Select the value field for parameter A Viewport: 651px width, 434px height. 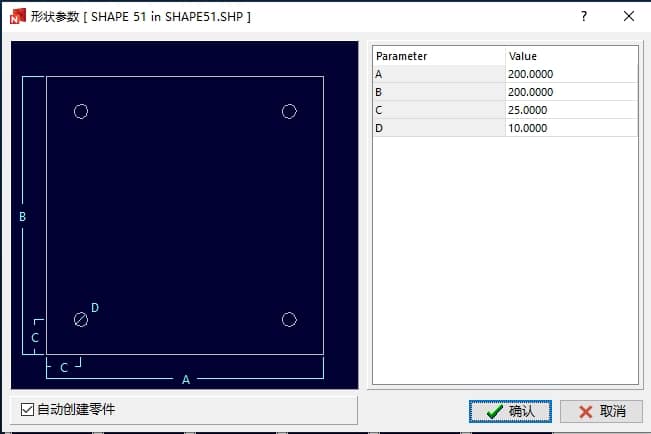(570, 74)
